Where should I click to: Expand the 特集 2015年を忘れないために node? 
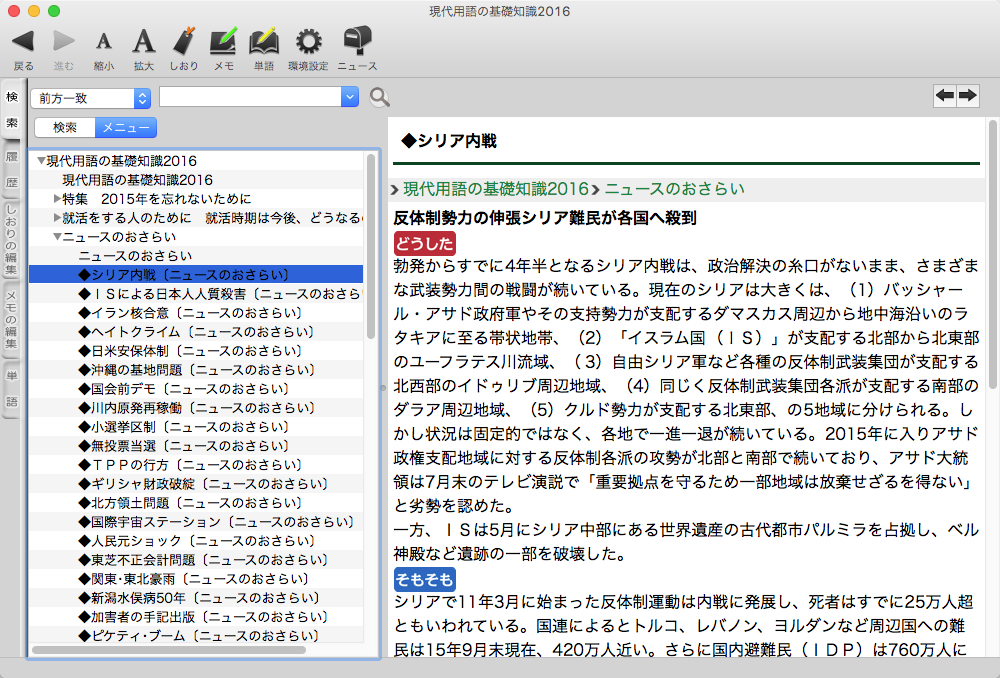pos(58,199)
